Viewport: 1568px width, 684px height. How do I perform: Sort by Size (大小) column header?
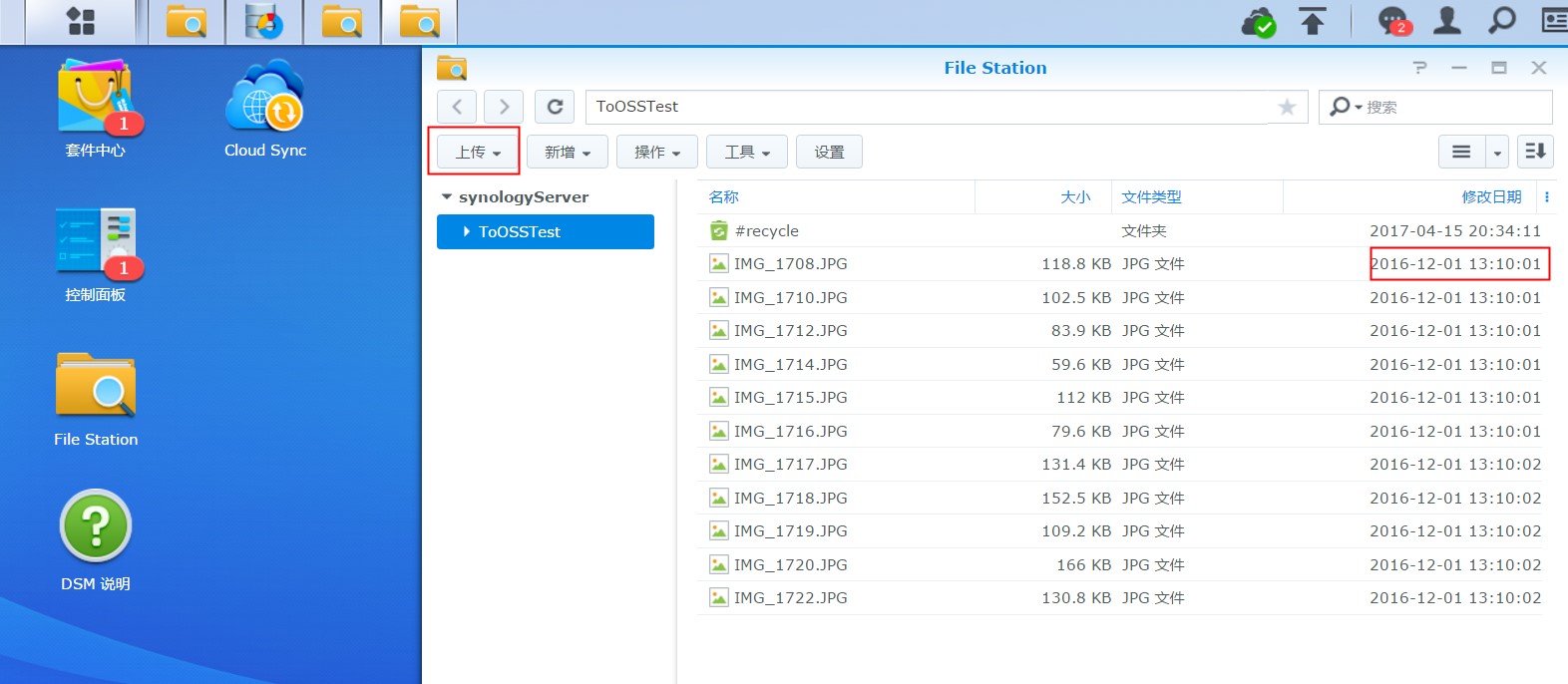point(1075,197)
